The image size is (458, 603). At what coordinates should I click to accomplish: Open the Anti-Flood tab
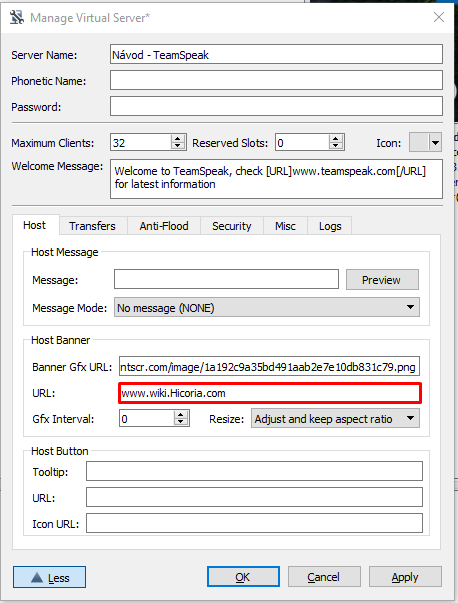pos(164,226)
